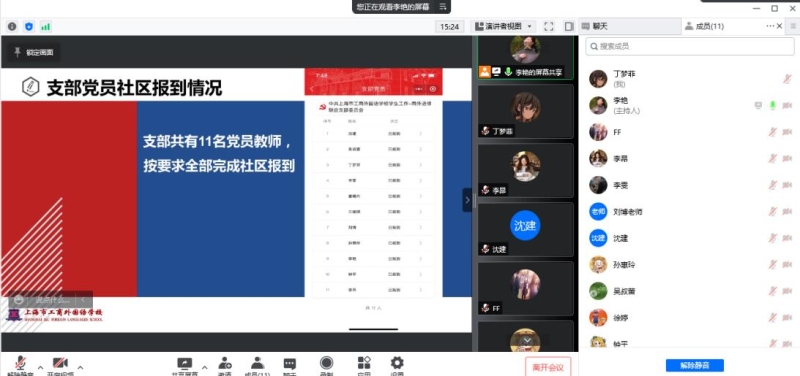Viewport: 800px width, 376px height.
Task: Enter fullscreen mode via the brackets icon
Action: coord(549,27)
